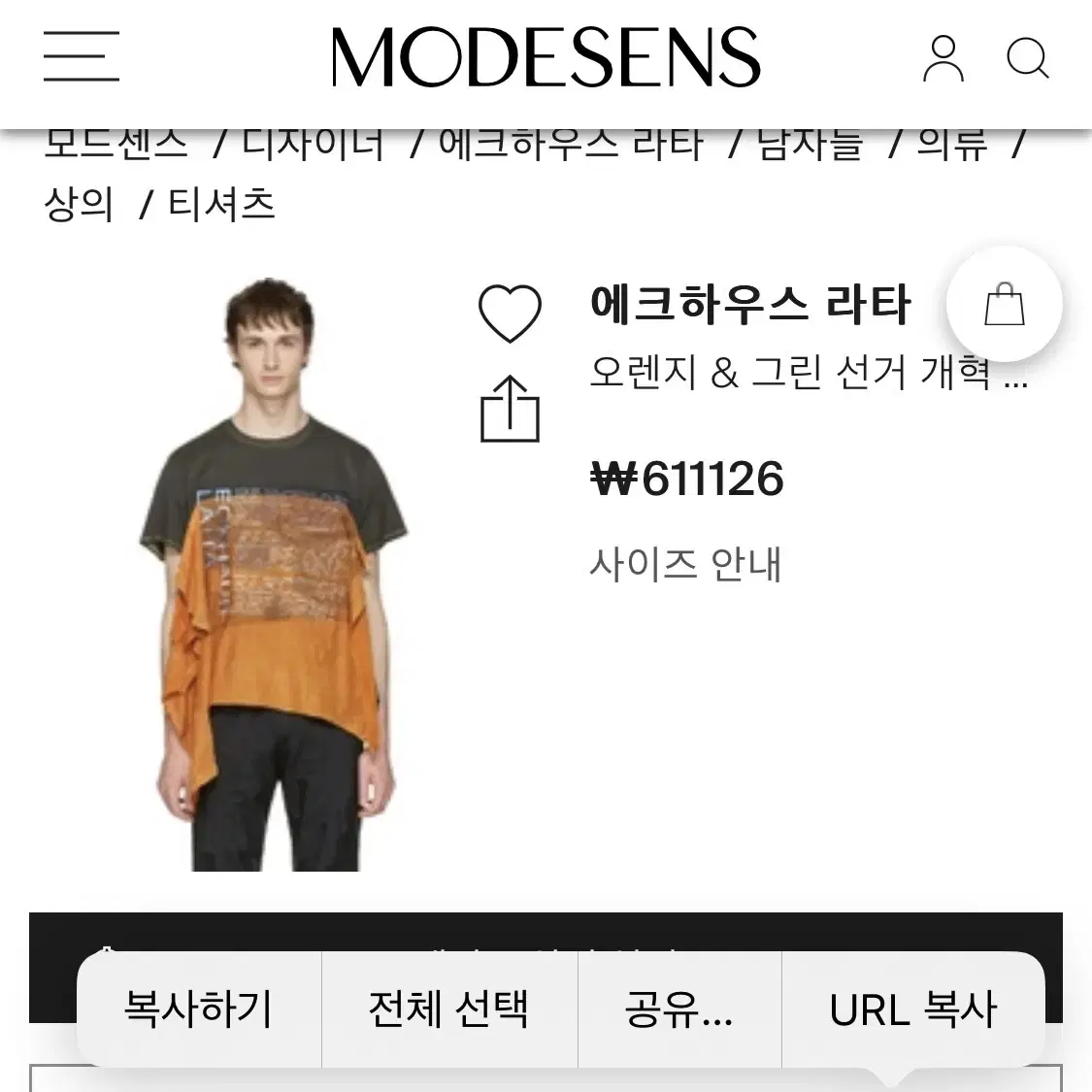Go to MODESENS home via logo
Screen dimensions: 1092x1092
point(546,57)
